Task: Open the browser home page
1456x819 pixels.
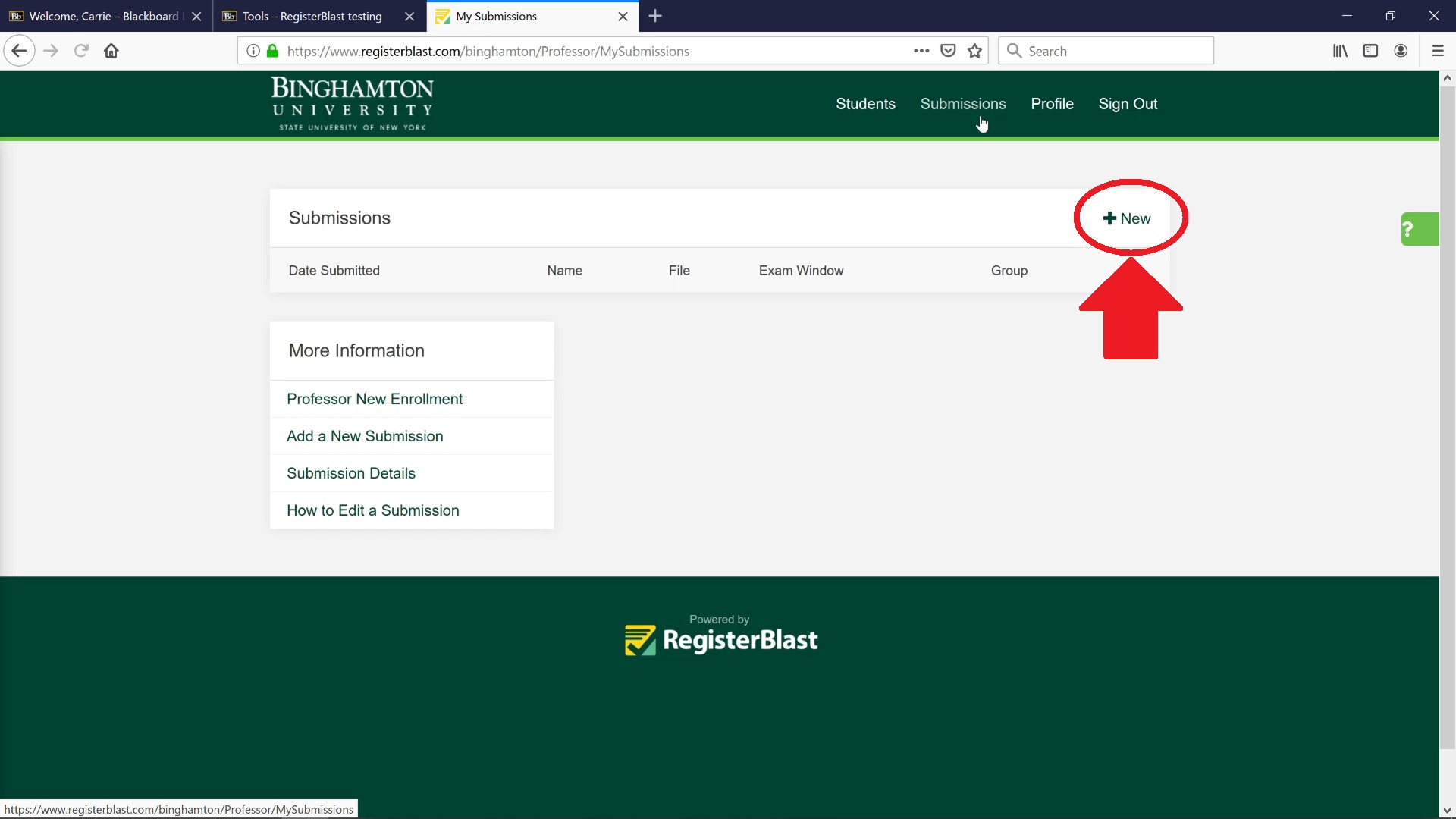Action: (x=111, y=50)
